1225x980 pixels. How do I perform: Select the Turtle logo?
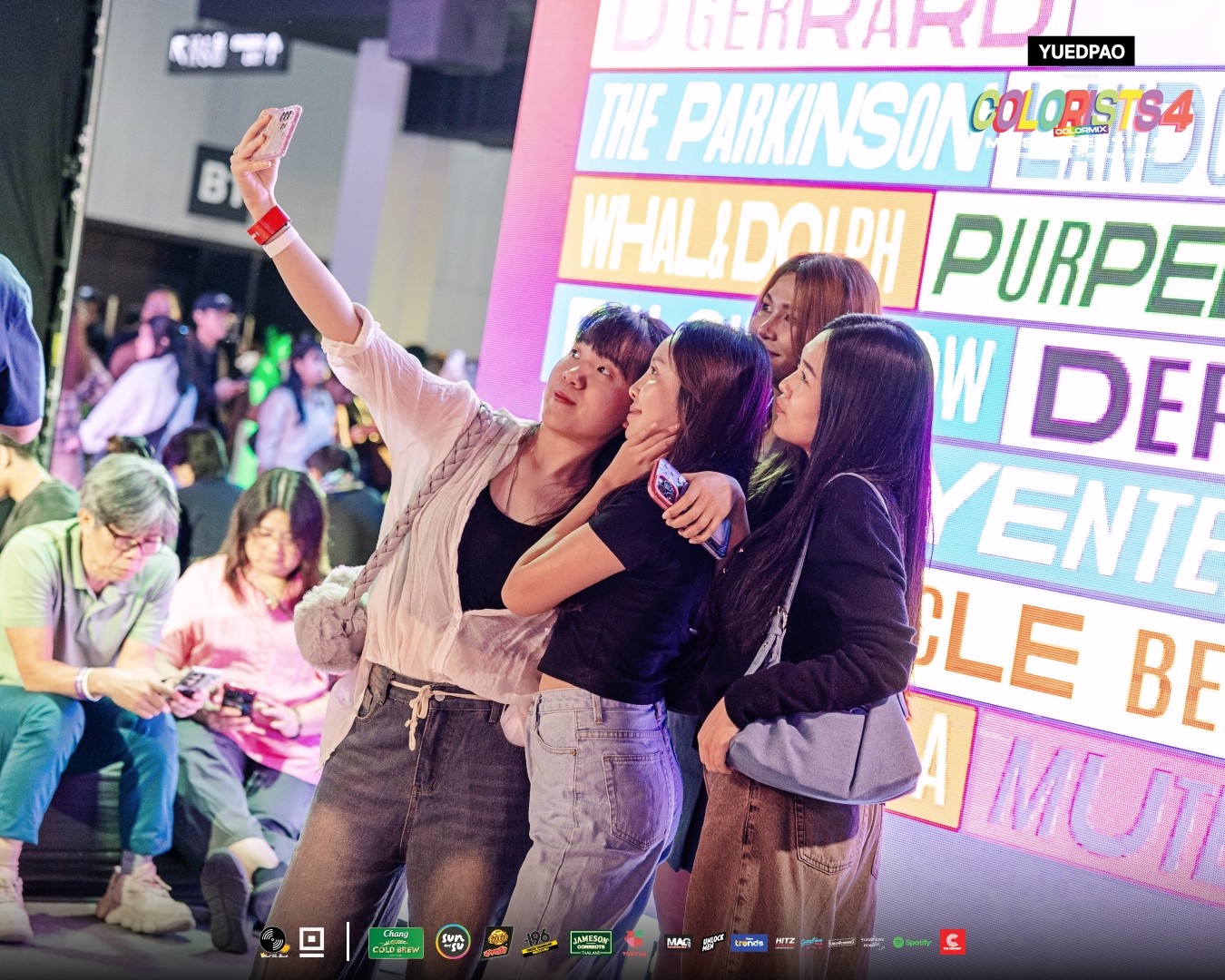(x=634, y=944)
